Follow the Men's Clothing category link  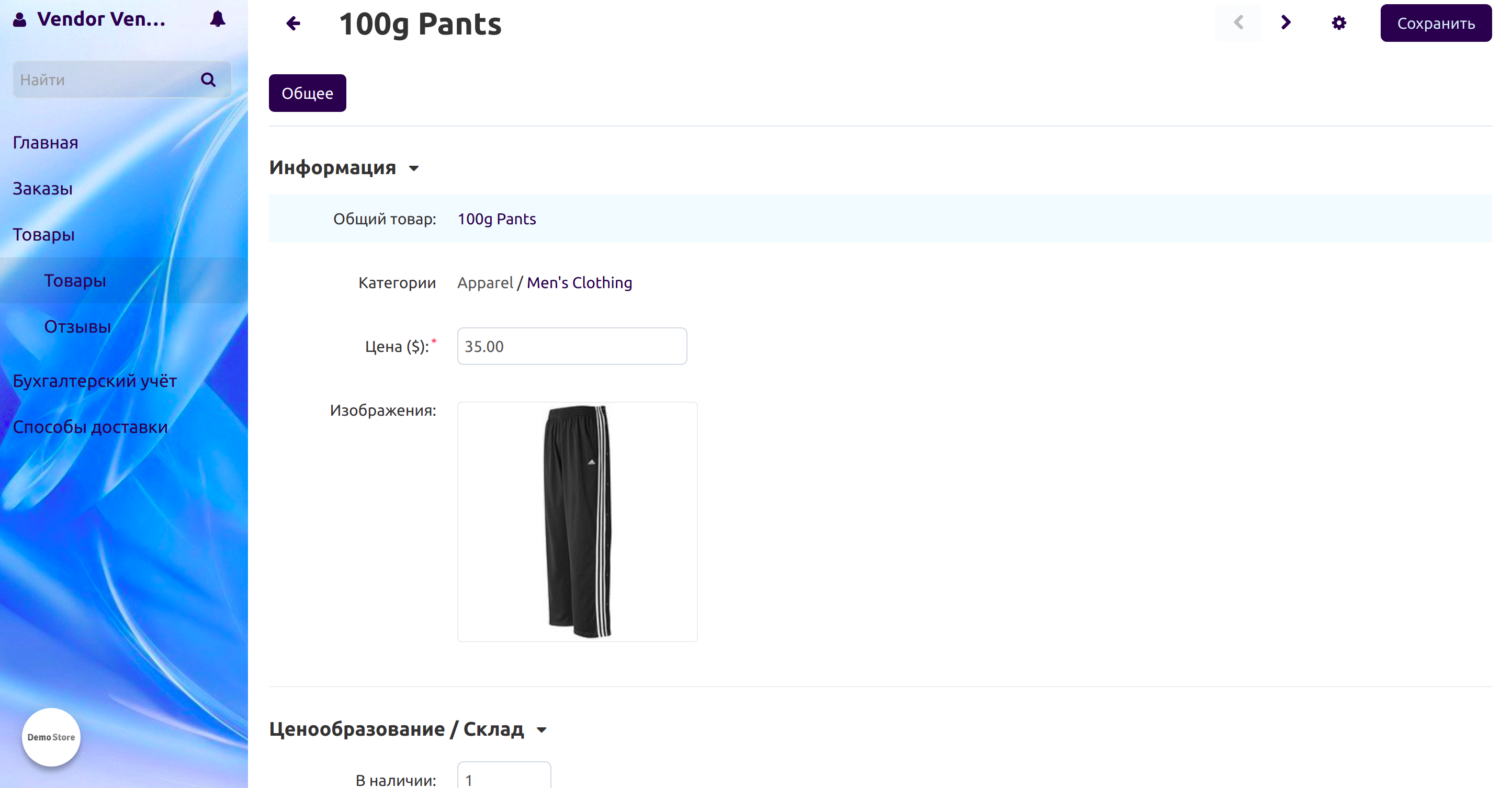(x=579, y=283)
